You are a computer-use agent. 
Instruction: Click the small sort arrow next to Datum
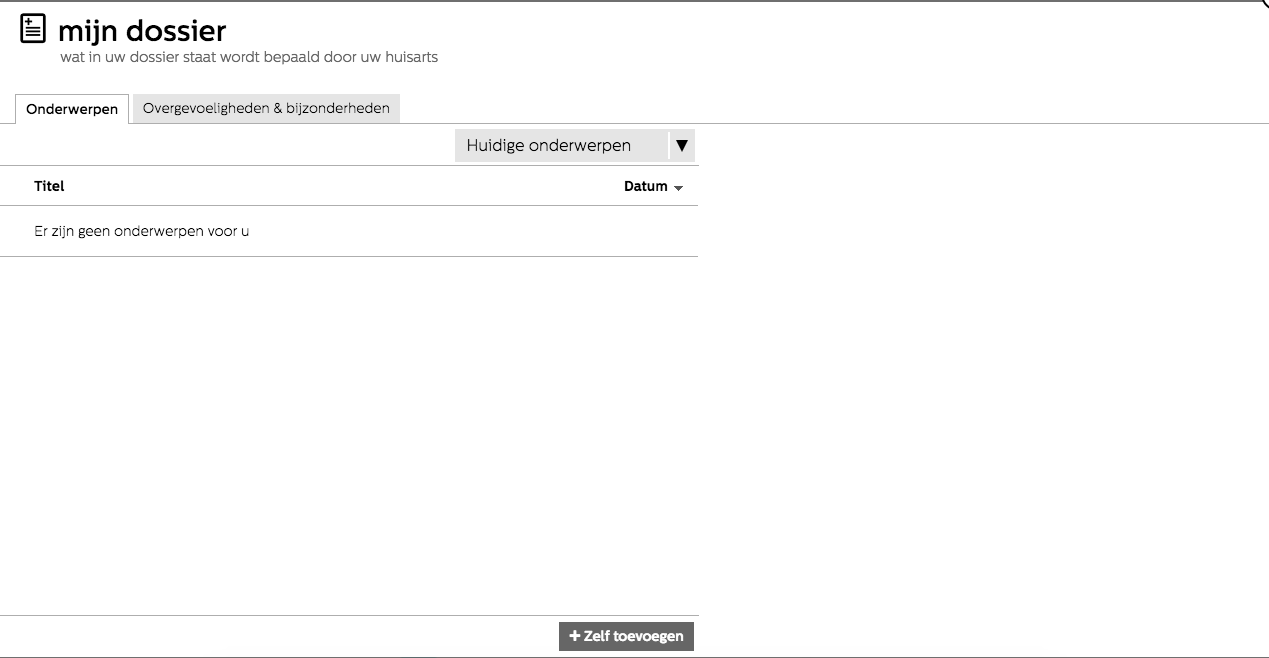click(x=679, y=188)
